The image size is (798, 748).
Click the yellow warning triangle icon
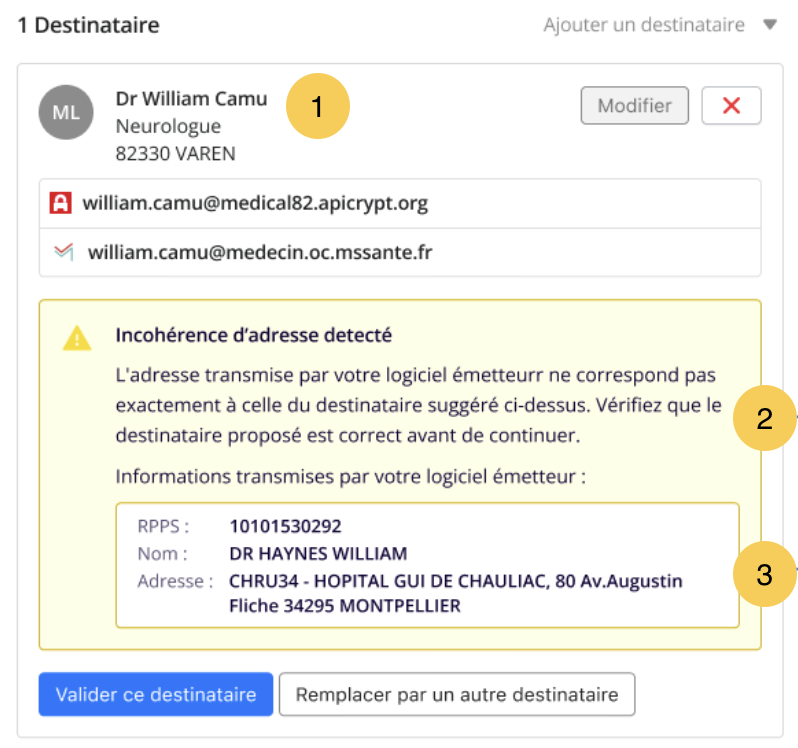pyautogui.click(x=77, y=338)
